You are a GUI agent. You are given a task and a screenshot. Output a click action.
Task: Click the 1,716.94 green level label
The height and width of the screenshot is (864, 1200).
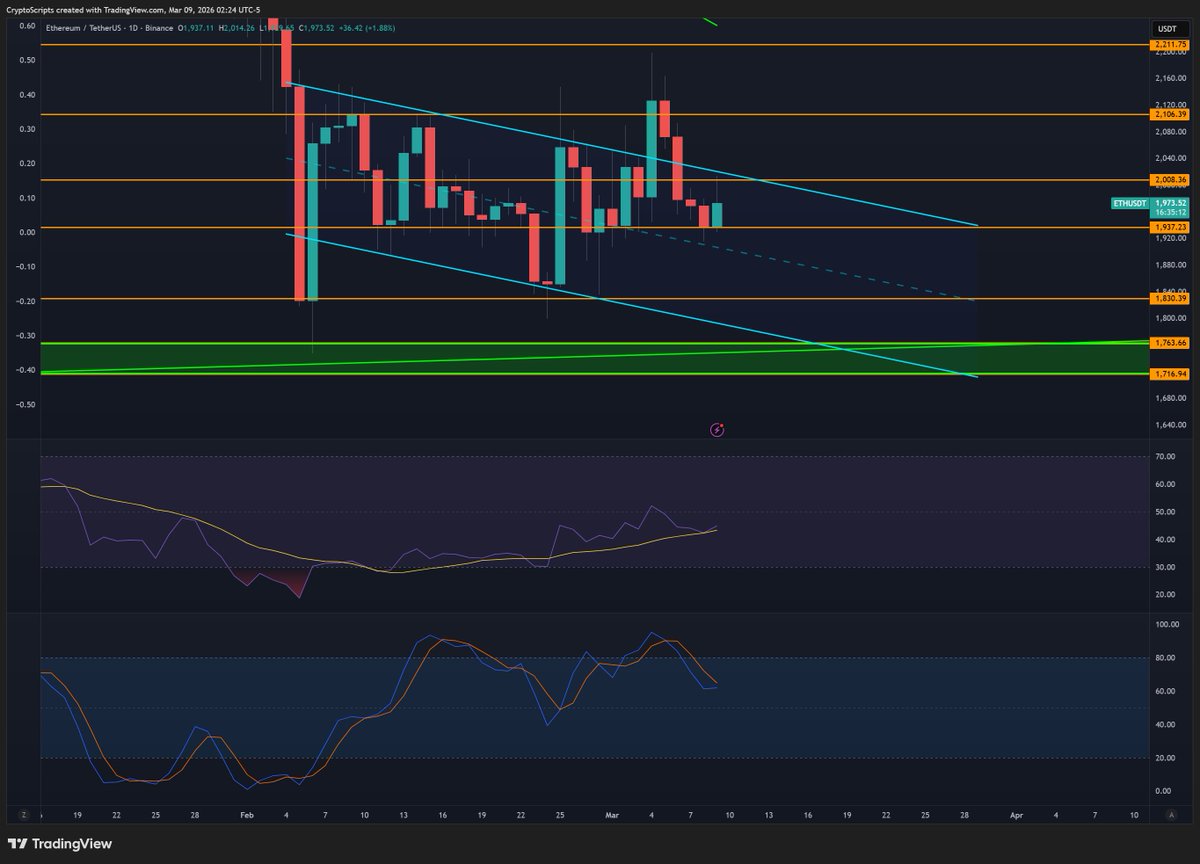point(1170,374)
